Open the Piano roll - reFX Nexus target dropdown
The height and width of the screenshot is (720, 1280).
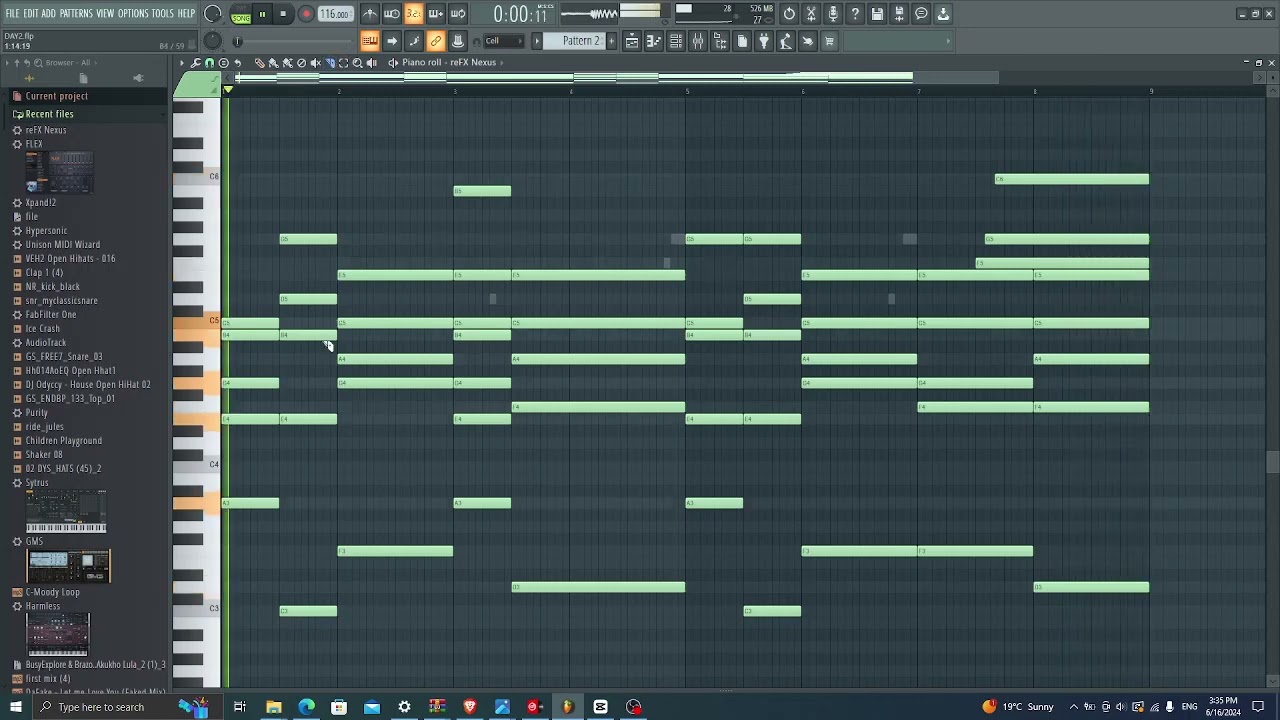click(x=449, y=63)
